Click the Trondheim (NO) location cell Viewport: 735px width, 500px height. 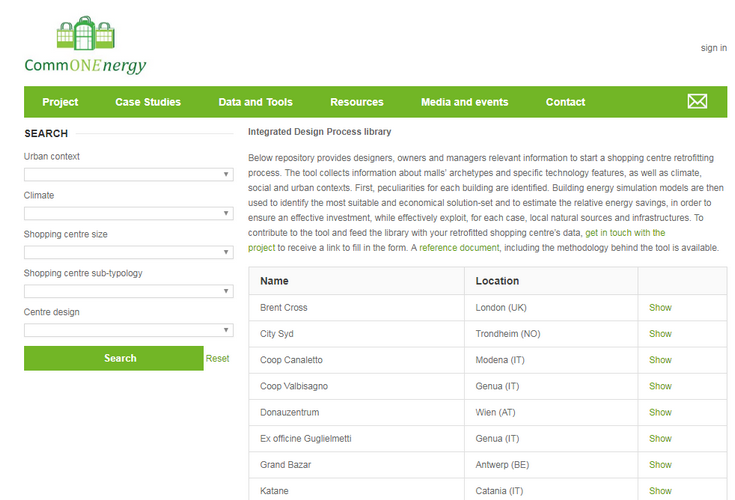coord(551,334)
